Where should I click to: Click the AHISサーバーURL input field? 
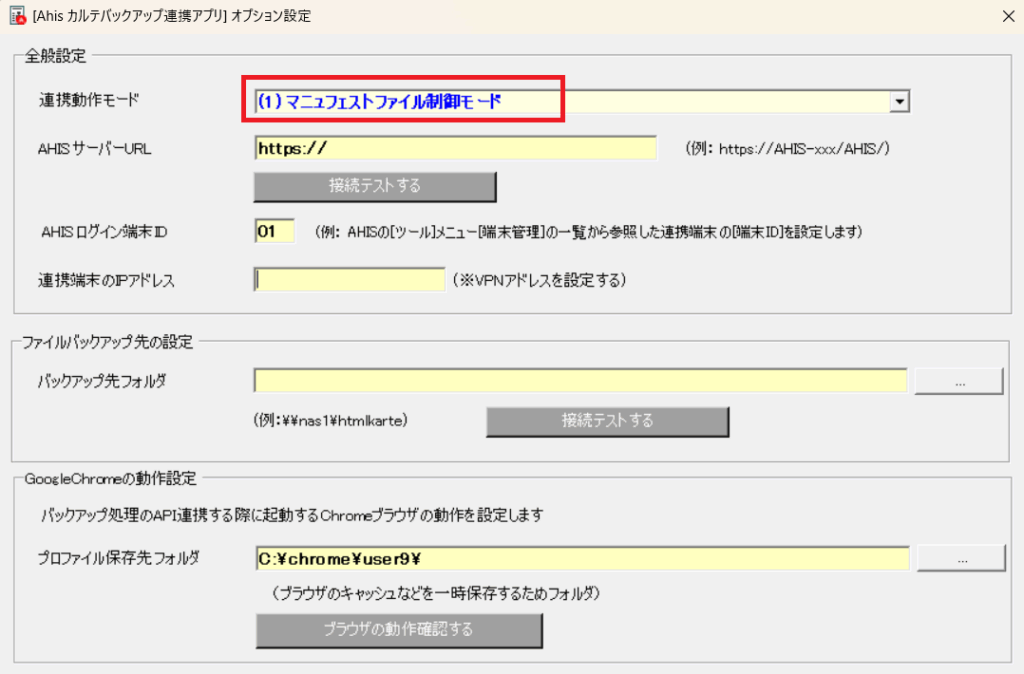point(455,148)
